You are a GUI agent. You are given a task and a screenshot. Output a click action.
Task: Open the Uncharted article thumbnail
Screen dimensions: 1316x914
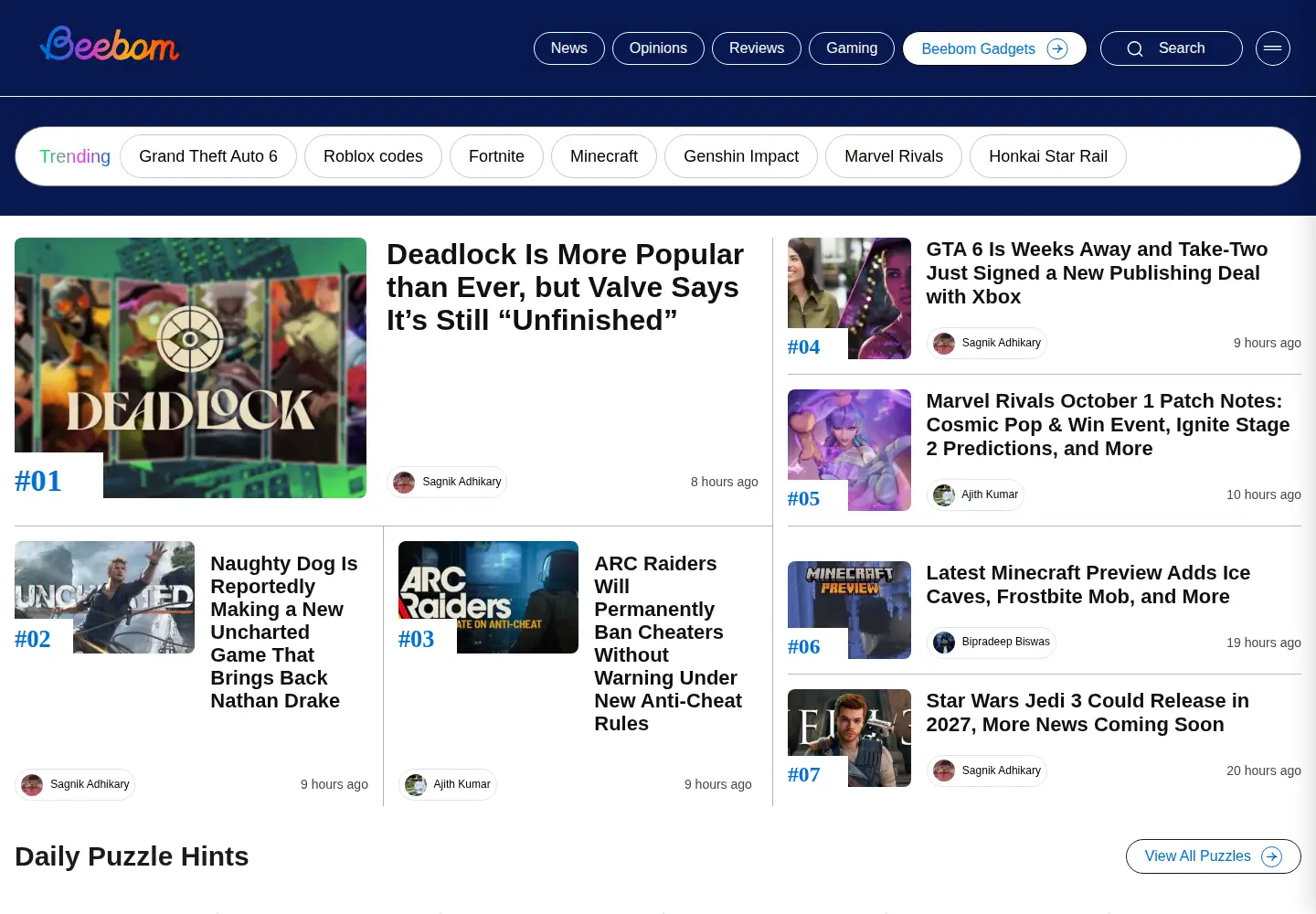tap(104, 597)
